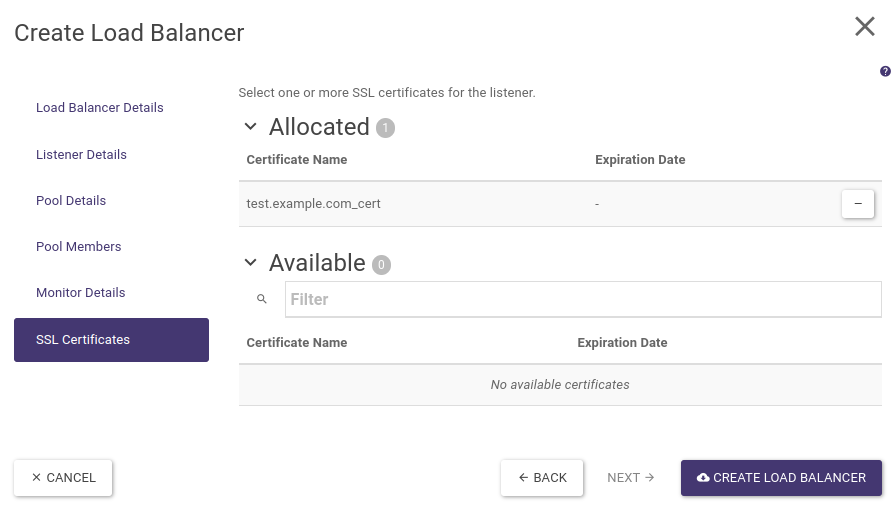
Task: Sort Available table by Certificate Name
Action: click(x=297, y=343)
